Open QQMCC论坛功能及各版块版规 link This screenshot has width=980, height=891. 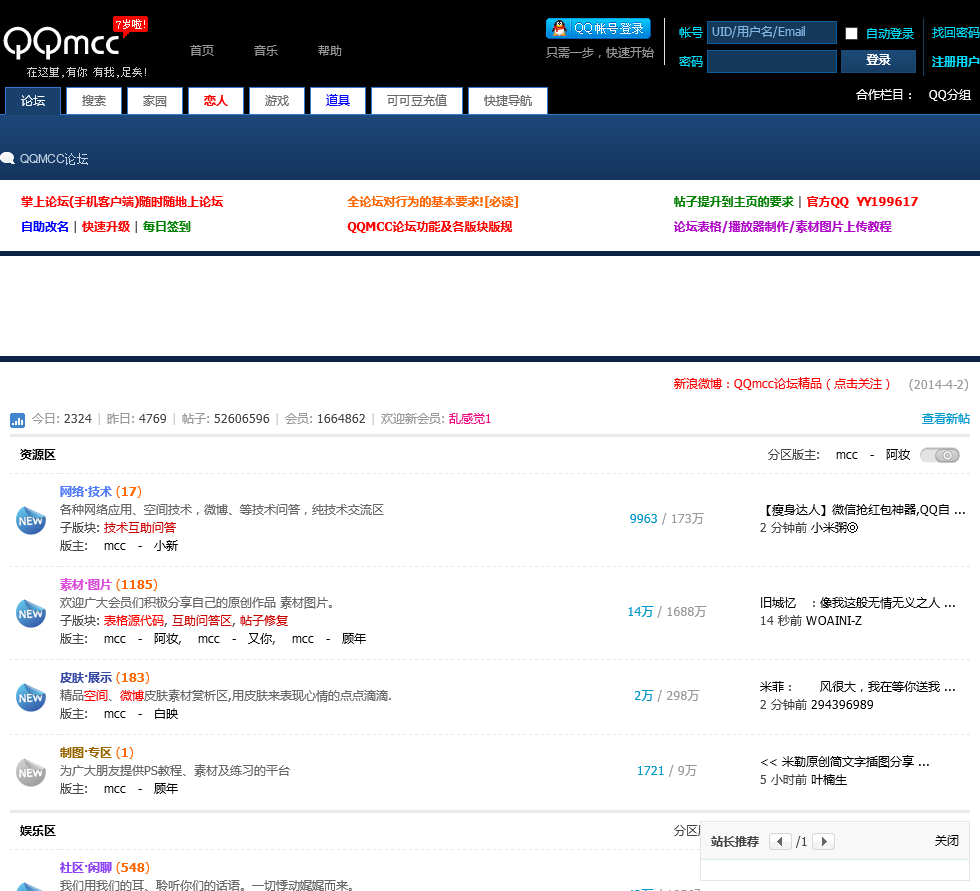click(x=429, y=227)
